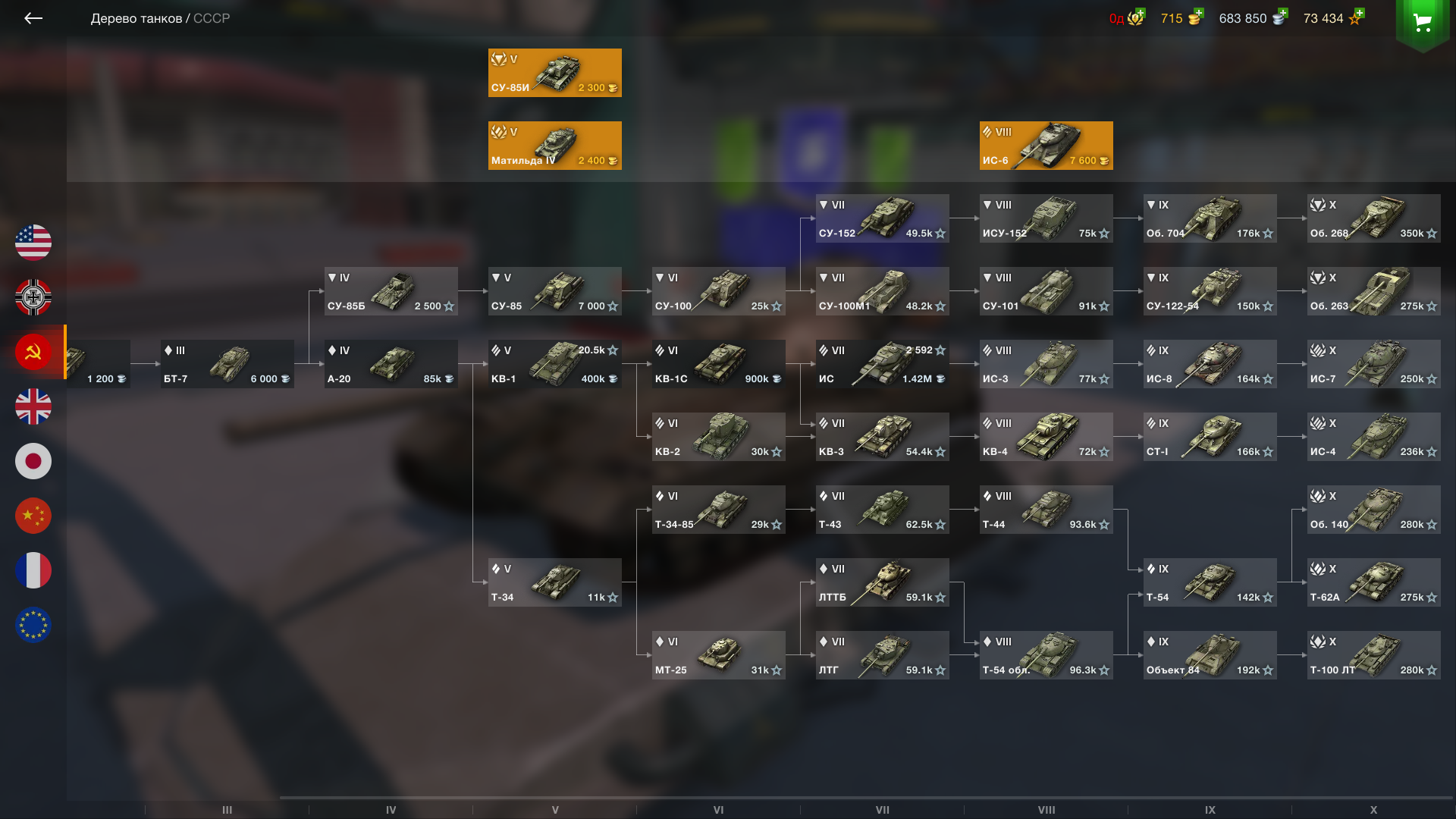Click the Дерево танков breadcrumb title

[136, 18]
